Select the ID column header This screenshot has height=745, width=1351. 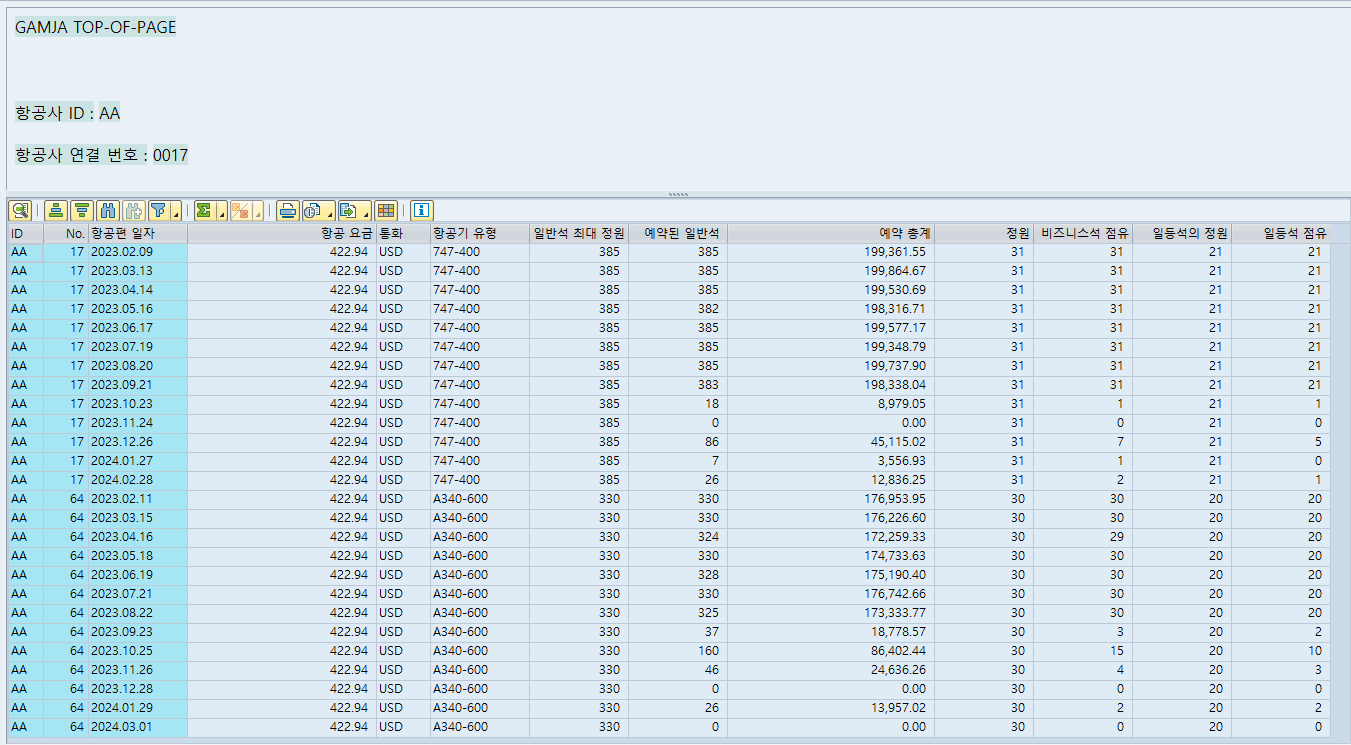25,233
